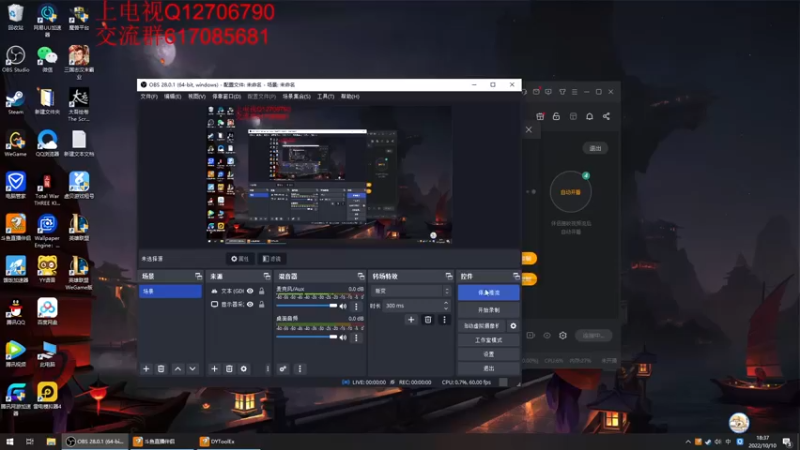Toggle lock on the display capture source
The image size is (800, 450).
click(262, 304)
